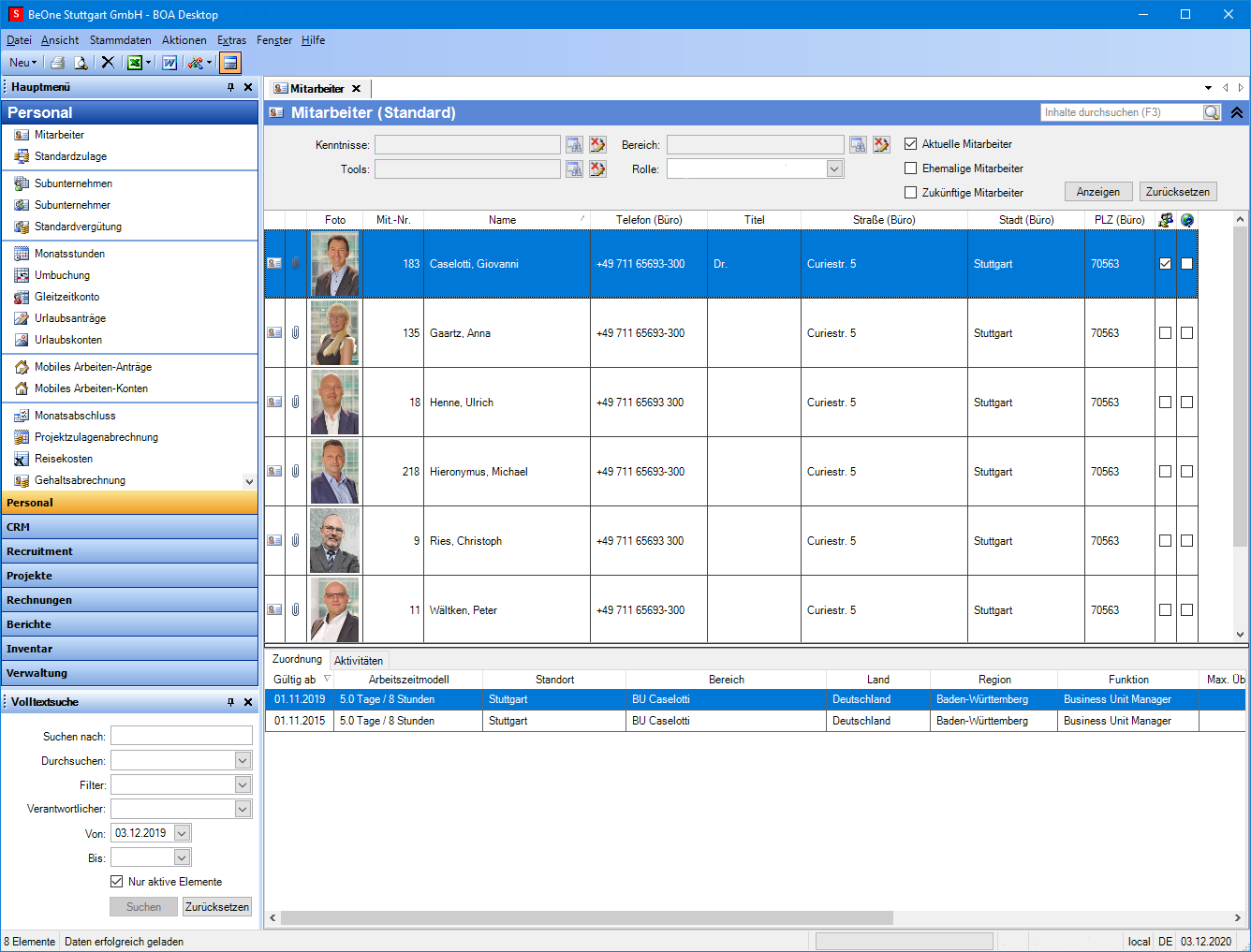Viewport: 1251px width, 952px height.
Task: Open the Rolle dropdown
Action: [834, 169]
